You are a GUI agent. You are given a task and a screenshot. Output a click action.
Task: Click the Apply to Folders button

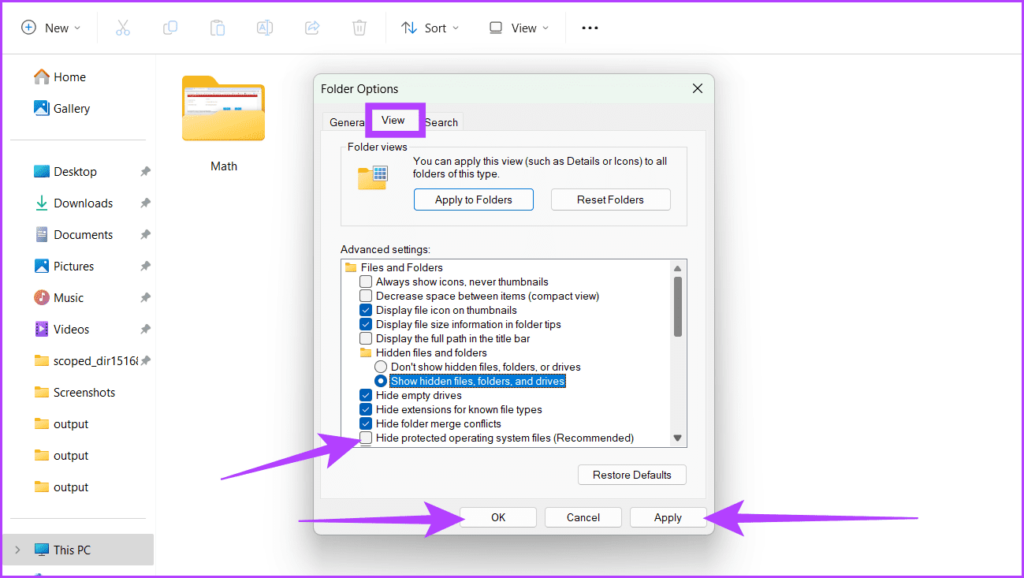click(x=473, y=199)
